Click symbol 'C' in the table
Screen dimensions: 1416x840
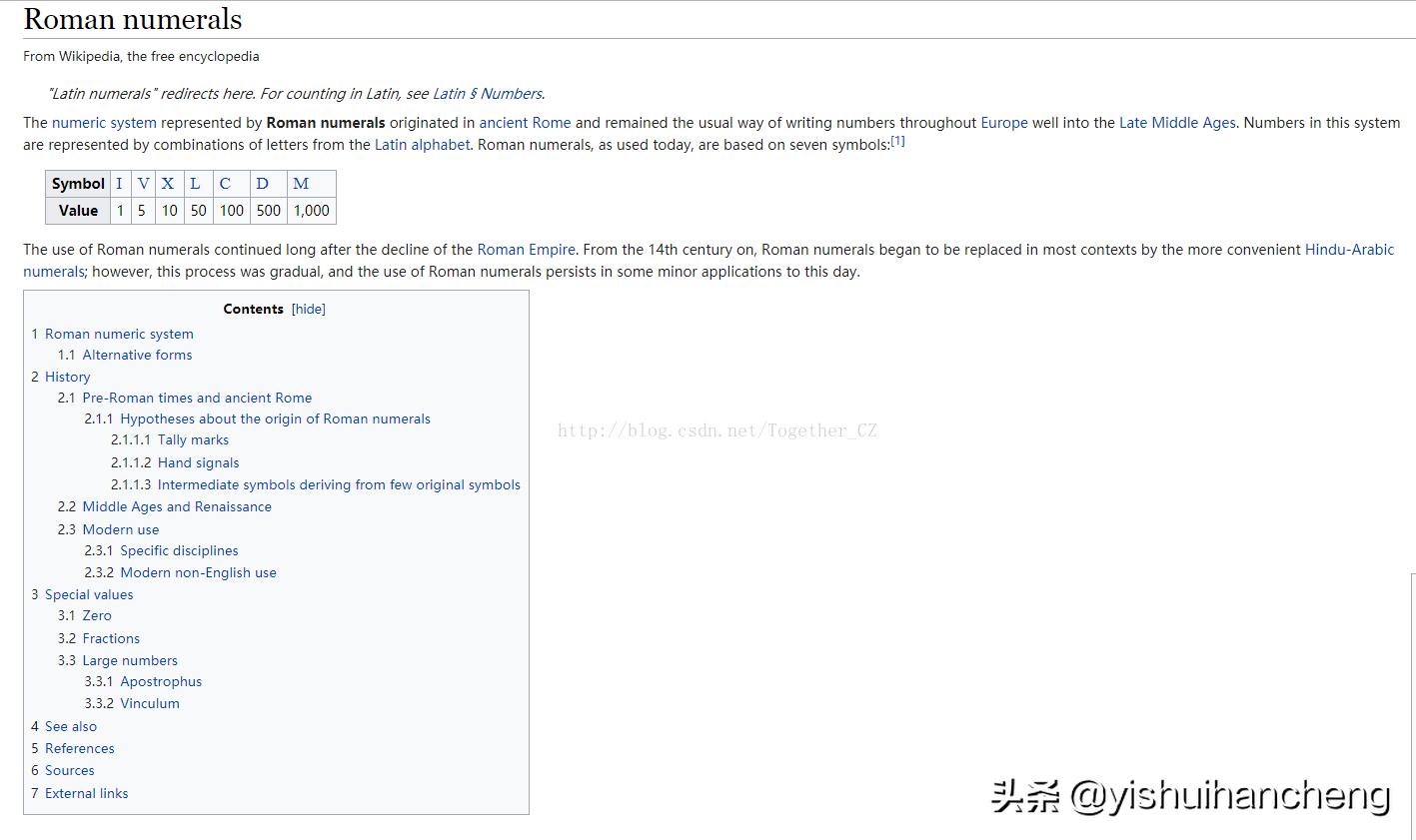coord(225,184)
